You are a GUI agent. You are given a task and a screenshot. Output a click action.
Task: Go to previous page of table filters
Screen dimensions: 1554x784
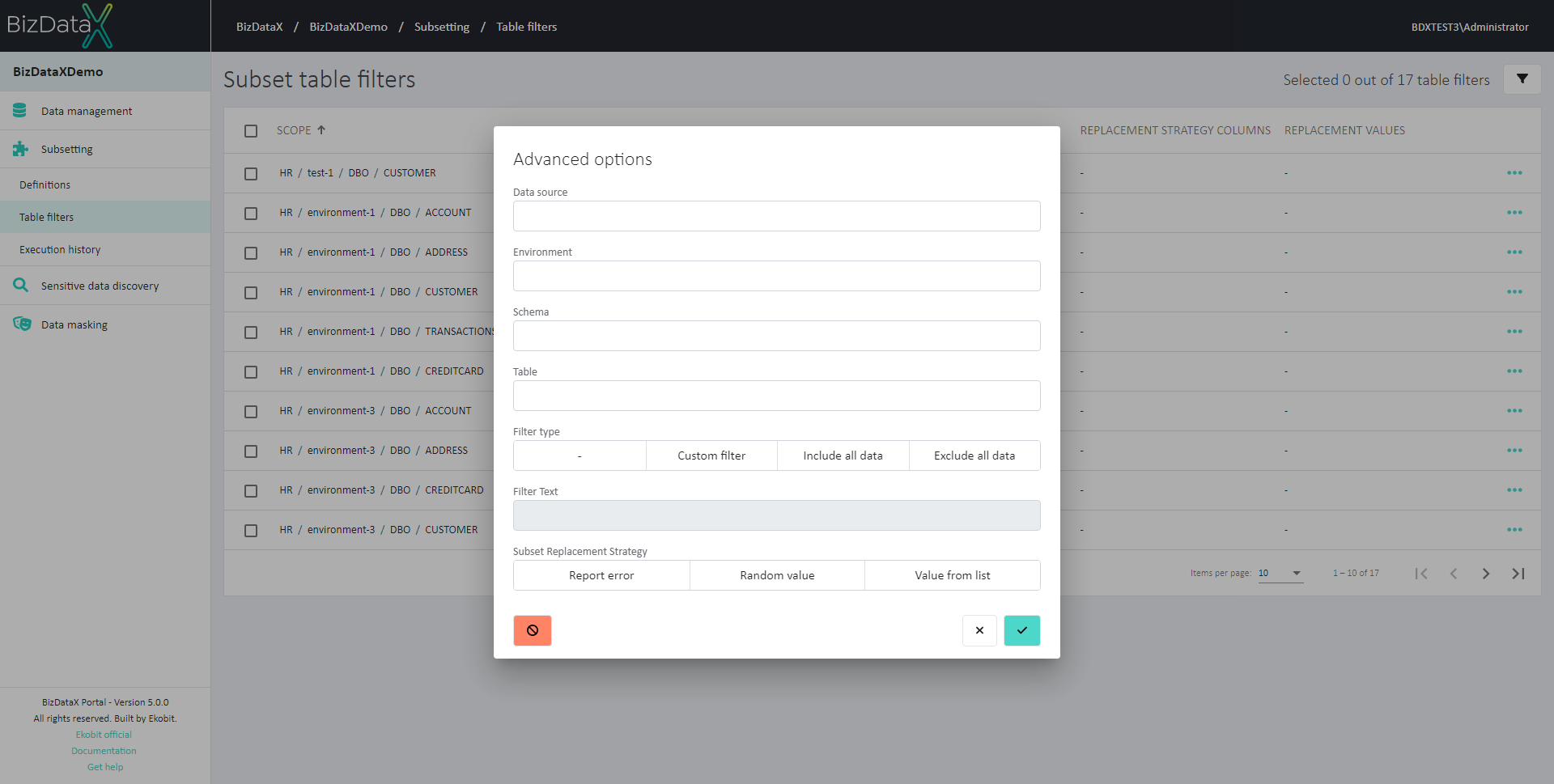coord(1454,574)
